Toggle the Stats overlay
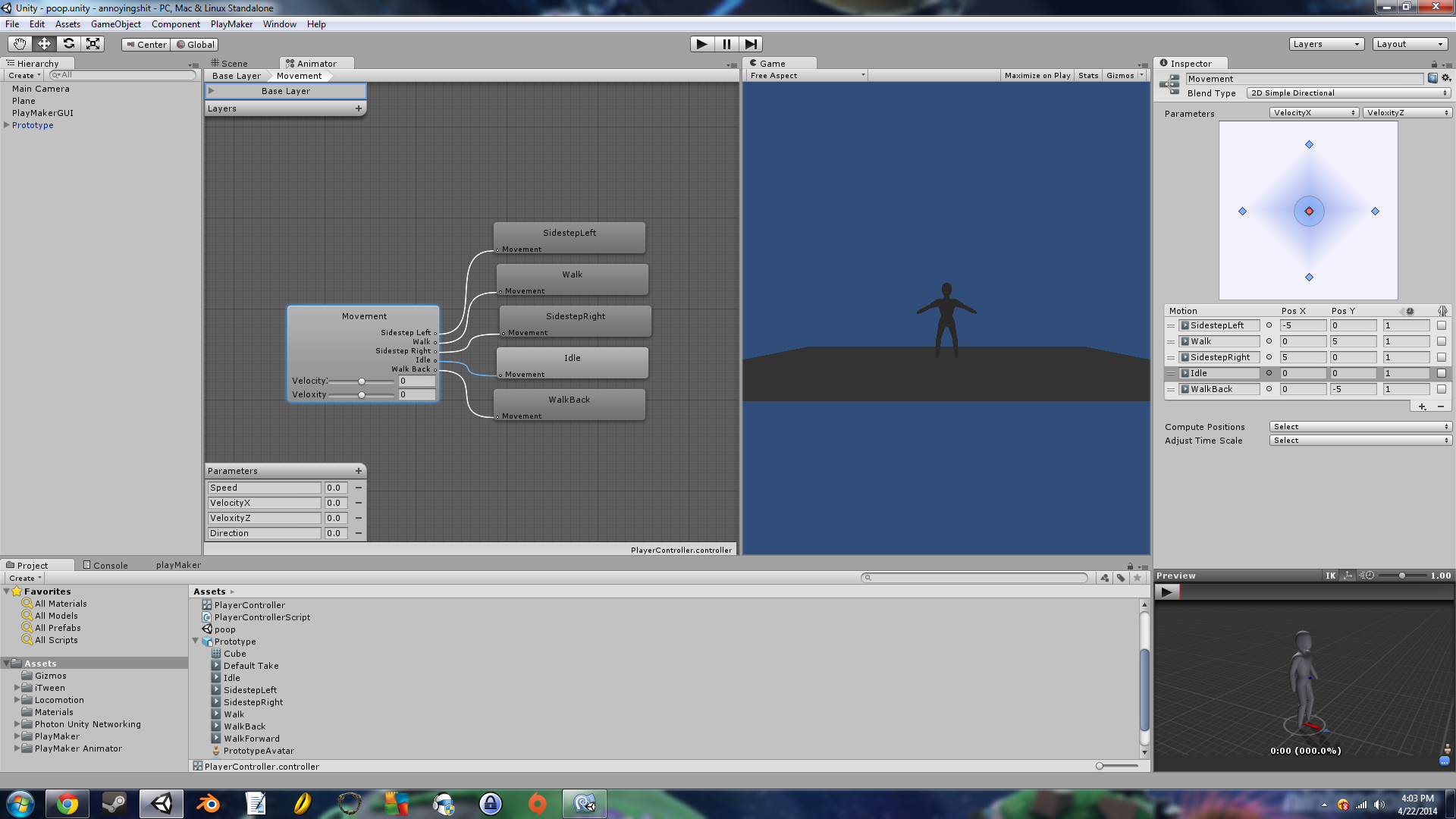Image resolution: width=1456 pixels, height=819 pixels. click(1088, 75)
